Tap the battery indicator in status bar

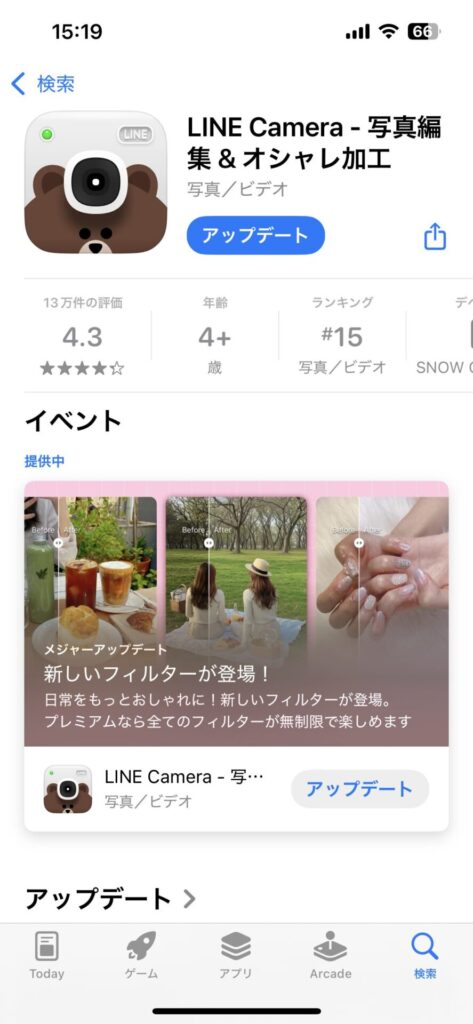coord(424,31)
